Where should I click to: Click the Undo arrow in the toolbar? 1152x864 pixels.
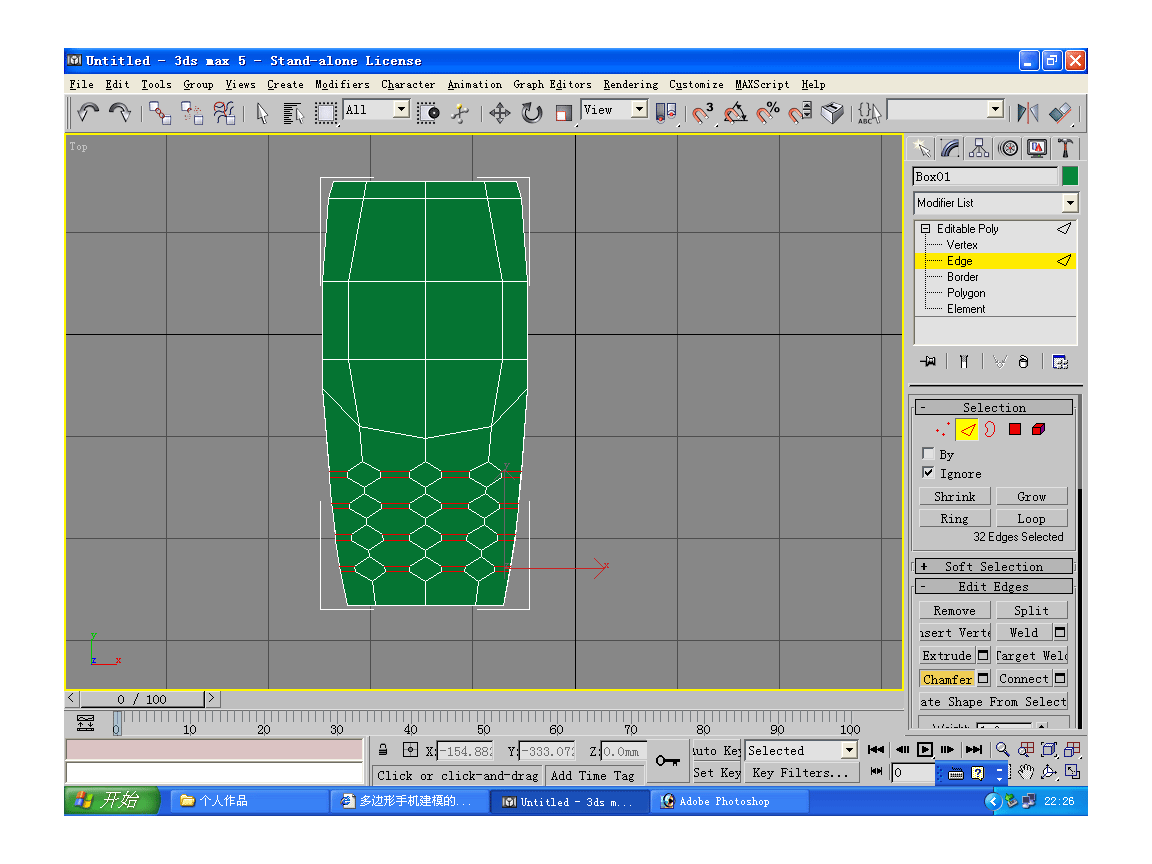[x=88, y=113]
